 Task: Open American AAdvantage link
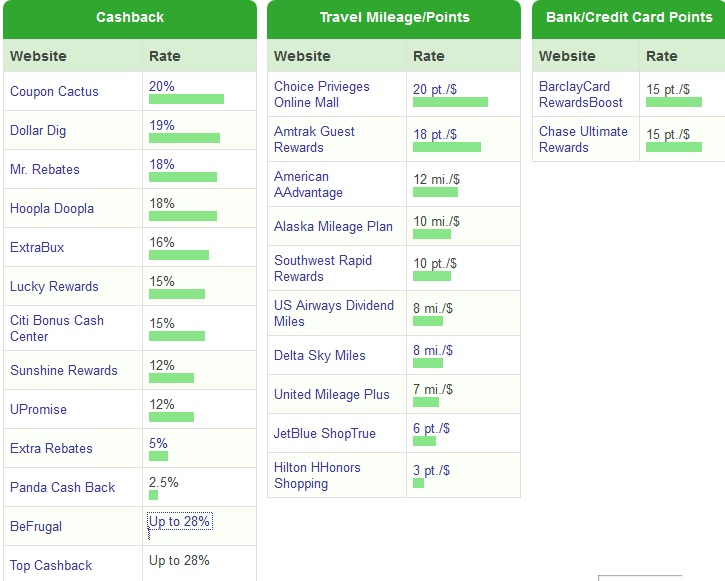[308, 184]
